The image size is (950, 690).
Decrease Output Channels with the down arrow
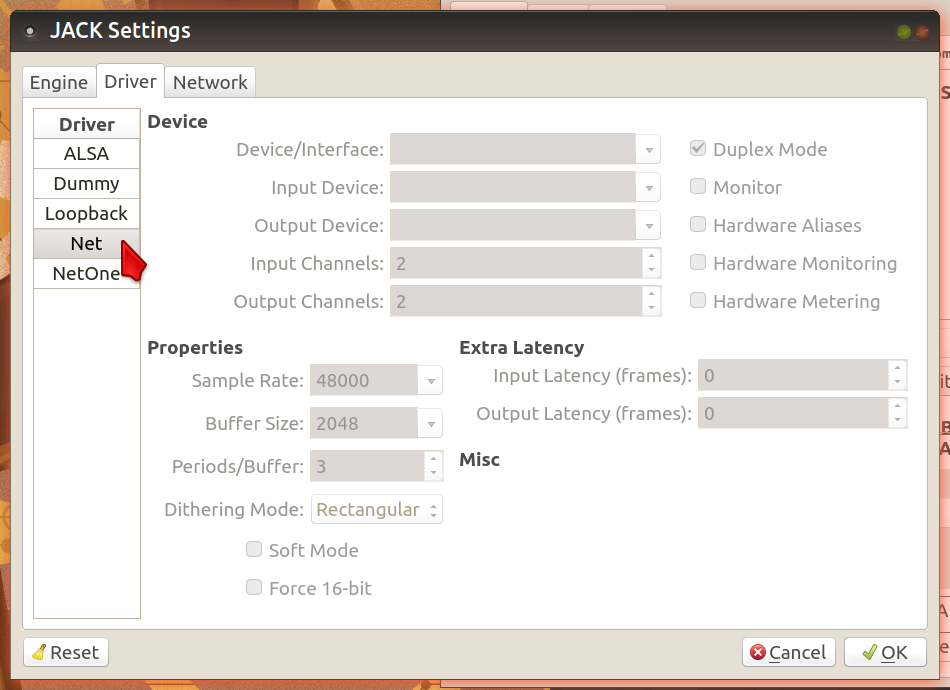click(651, 308)
